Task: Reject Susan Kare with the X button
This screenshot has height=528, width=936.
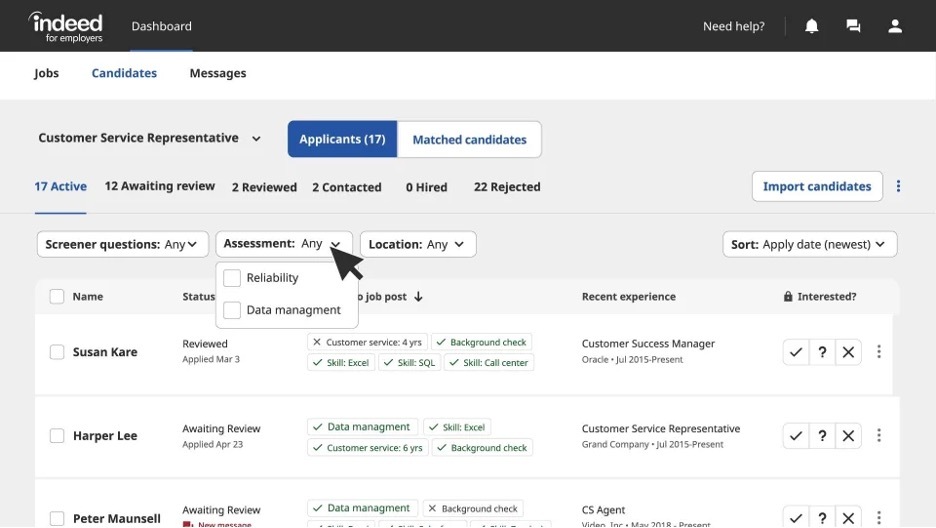Action: tap(848, 352)
